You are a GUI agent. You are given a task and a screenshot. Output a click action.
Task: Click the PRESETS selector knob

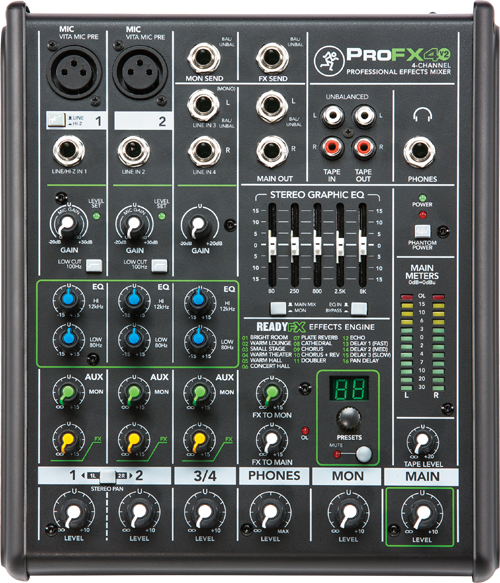click(349, 419)
